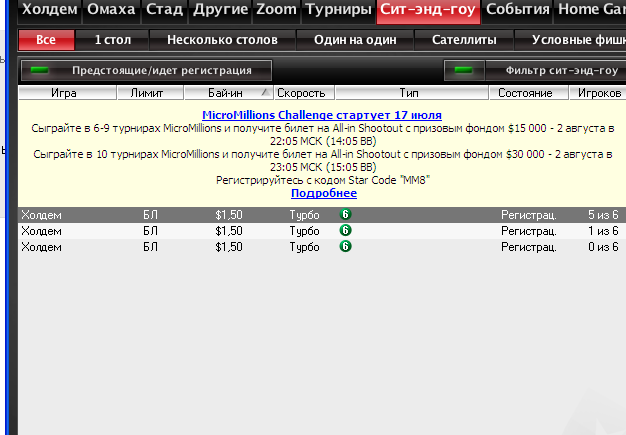Click 6-max icon in 5 из 6 row
Image resolution: width=626 pixels, height=435 pixels.
coord(345,214)
